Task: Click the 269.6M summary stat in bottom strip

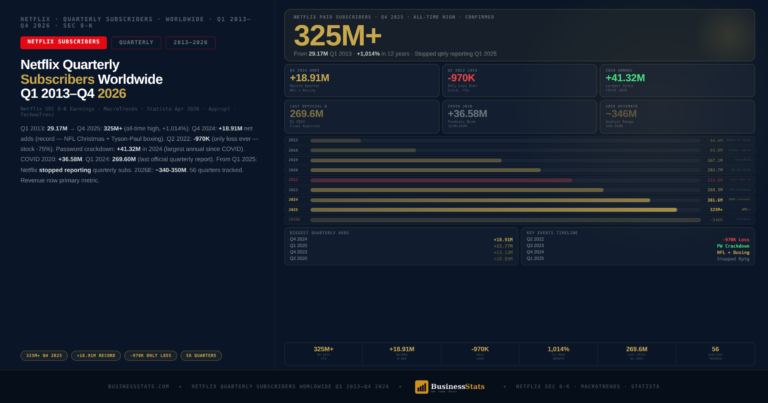Action: pos(637,349)
